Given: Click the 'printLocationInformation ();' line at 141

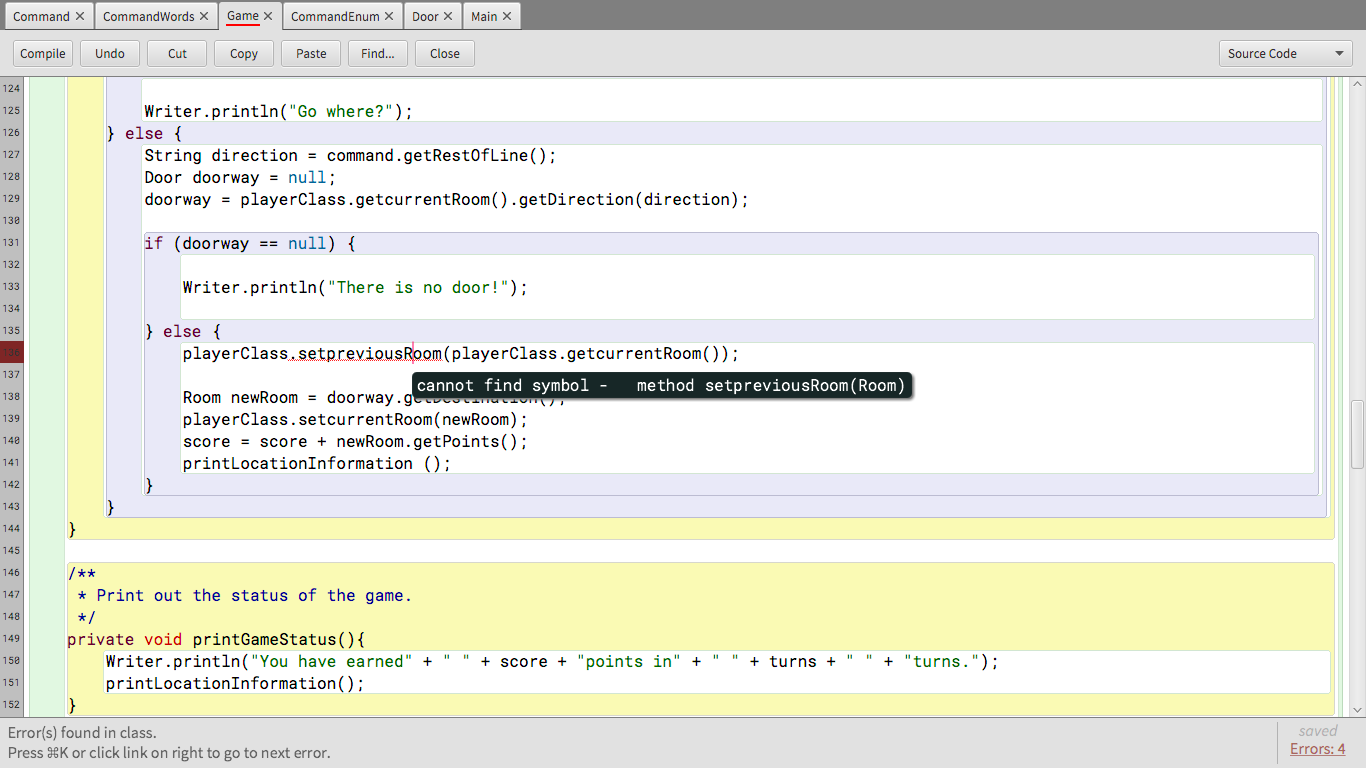Looking at the screenshot, I should coord(317,463).
